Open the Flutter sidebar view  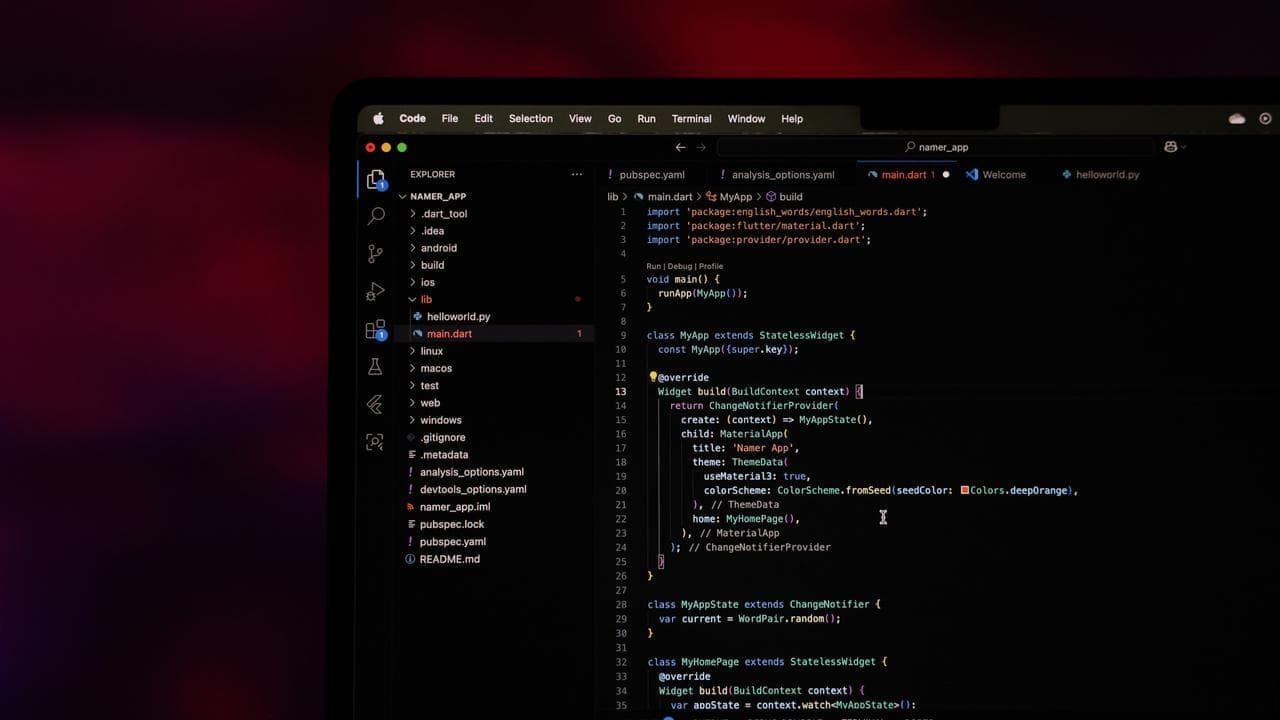coord(375,405)
